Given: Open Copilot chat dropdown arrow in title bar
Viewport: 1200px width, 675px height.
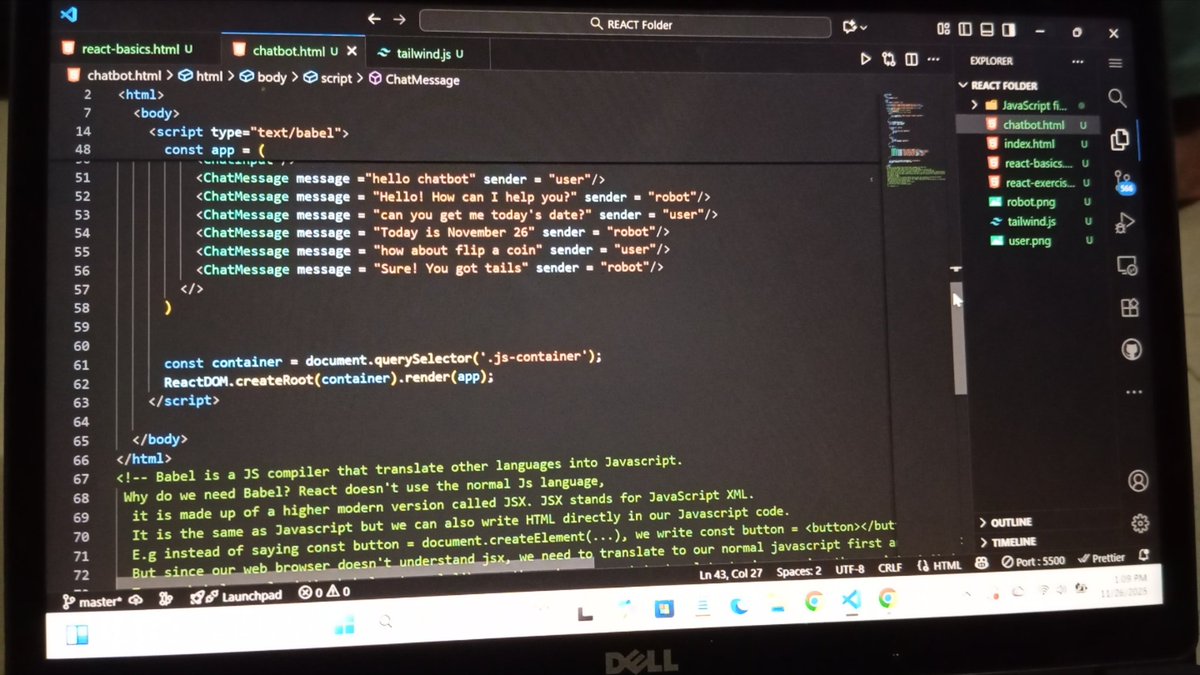Looking at the screenshot, I should coord(863,28).
